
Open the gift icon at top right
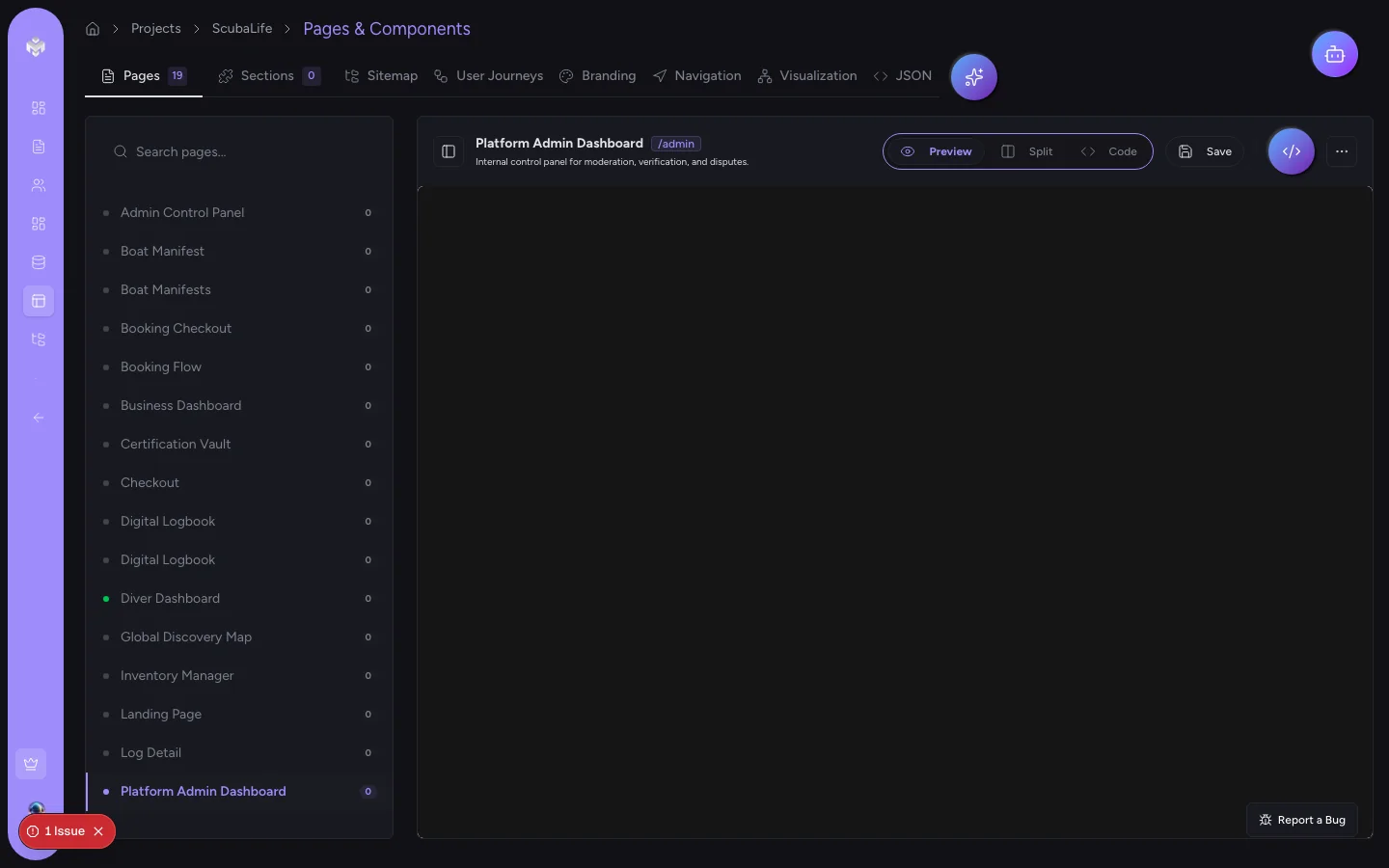tap(1334, 54)
